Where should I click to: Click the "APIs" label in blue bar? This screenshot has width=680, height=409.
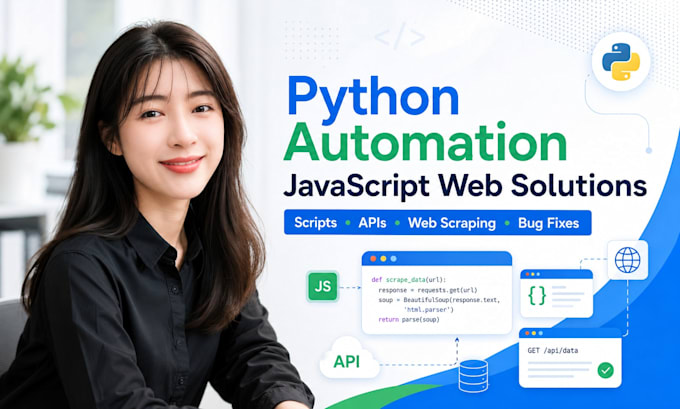click(372, 223)
